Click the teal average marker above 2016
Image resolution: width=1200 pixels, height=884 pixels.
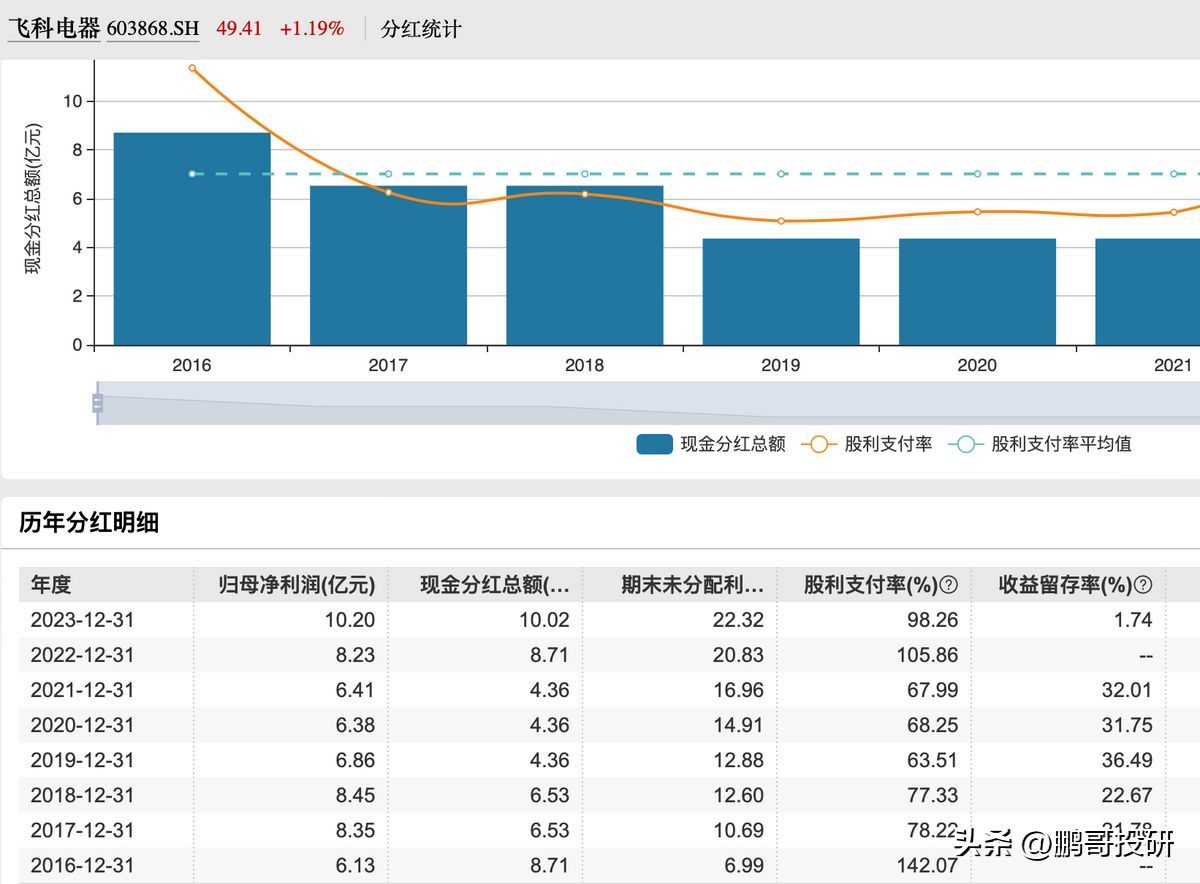[x=192, y=174]
